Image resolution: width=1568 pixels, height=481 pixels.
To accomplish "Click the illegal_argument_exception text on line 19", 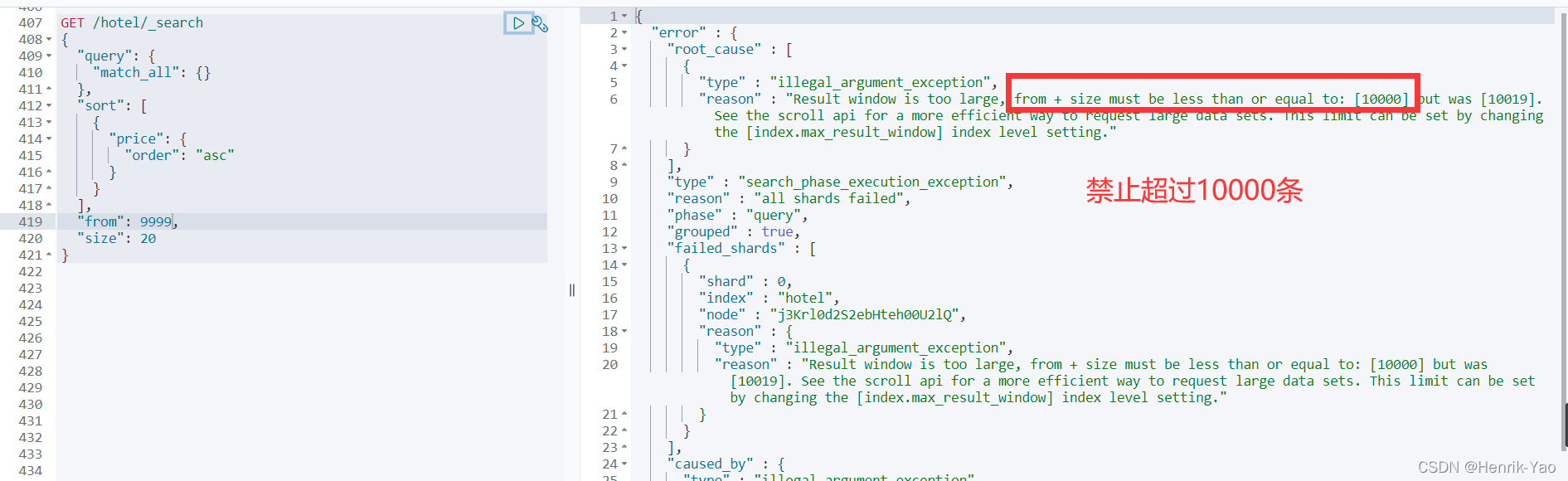I will coord(896,347).
